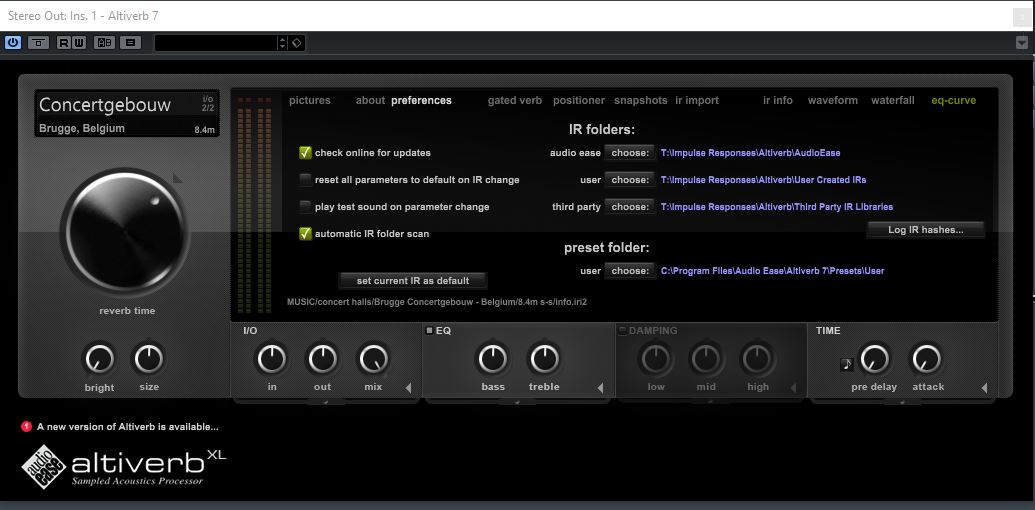
Task: Expand the DAMPING section arrow
Action: pyautogui.click(x=793, y=388)
